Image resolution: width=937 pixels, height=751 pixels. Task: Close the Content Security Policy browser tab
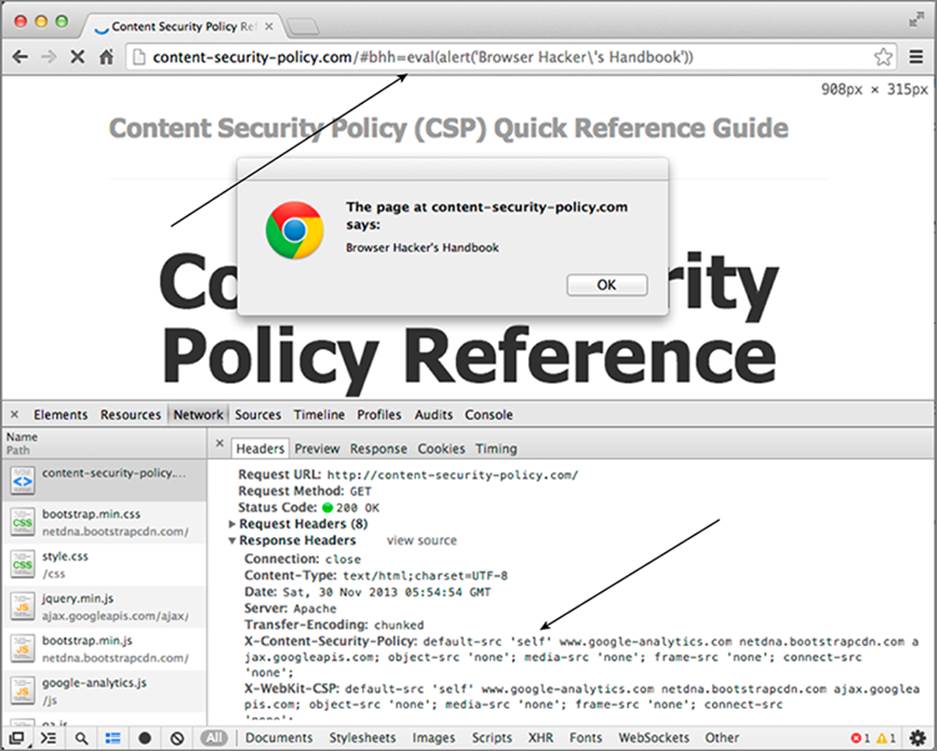click(269, 26)
